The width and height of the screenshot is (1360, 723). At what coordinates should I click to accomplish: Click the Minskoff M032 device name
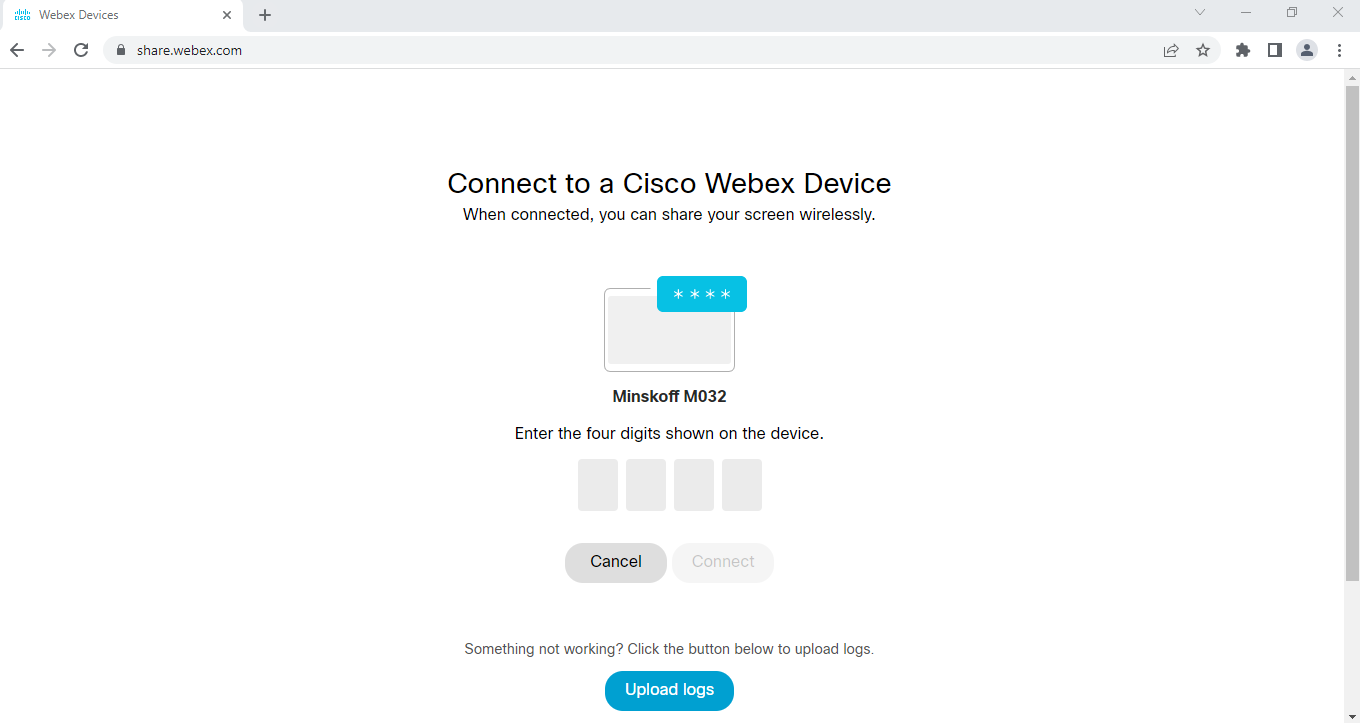pyautogui.click(x=669, y=396)
